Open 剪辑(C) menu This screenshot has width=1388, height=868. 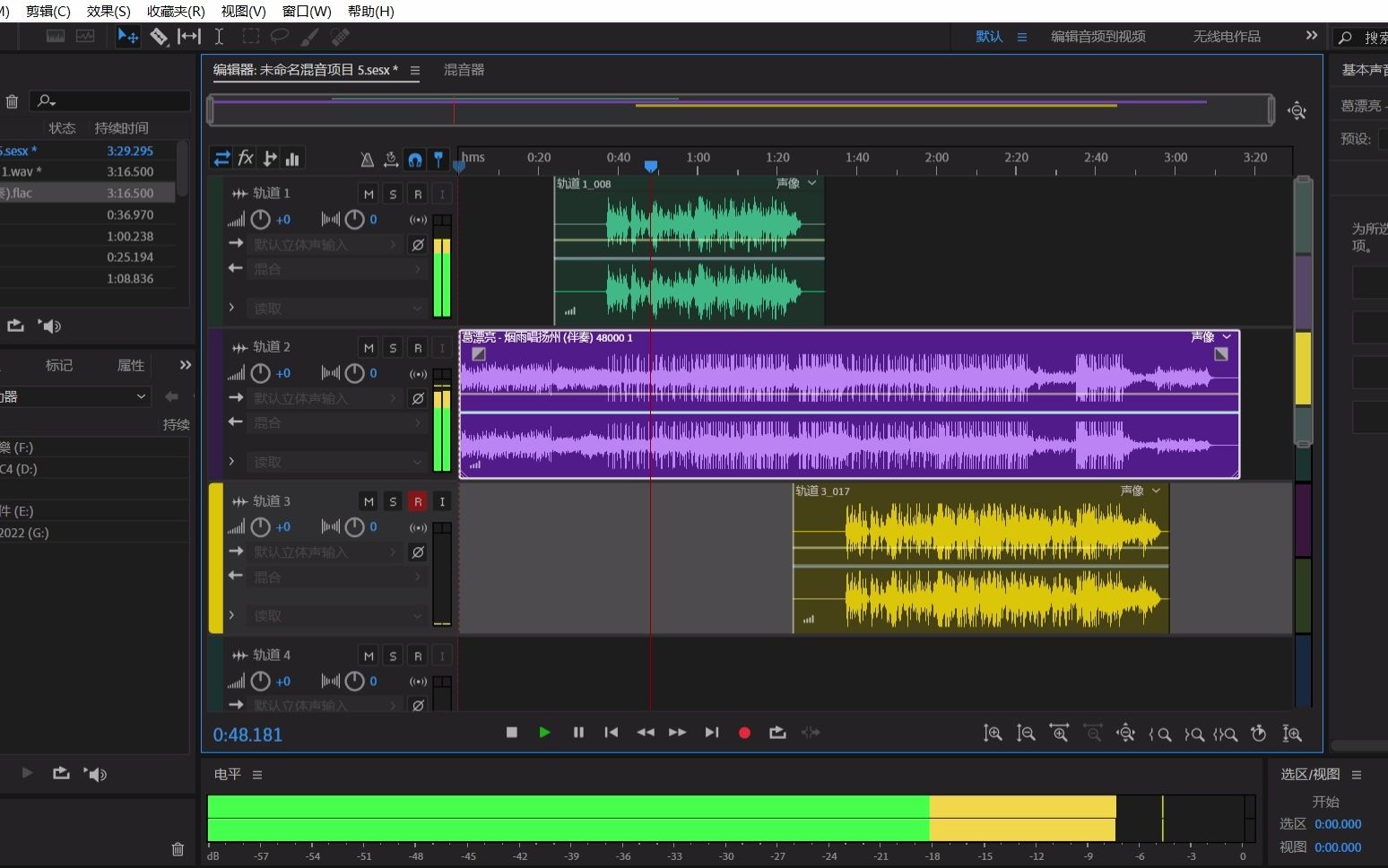[x=48, y=11]
